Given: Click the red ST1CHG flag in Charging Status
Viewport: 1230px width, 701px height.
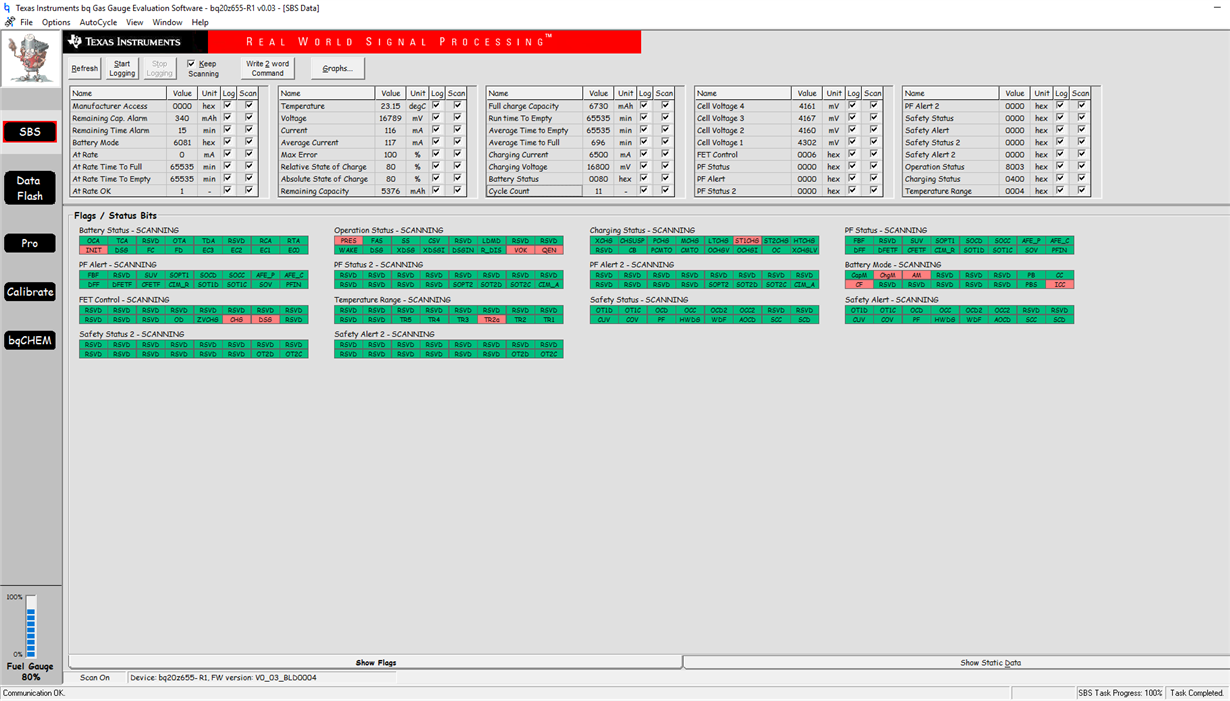Looking at the screenshot, I should [x=747, y=241].
